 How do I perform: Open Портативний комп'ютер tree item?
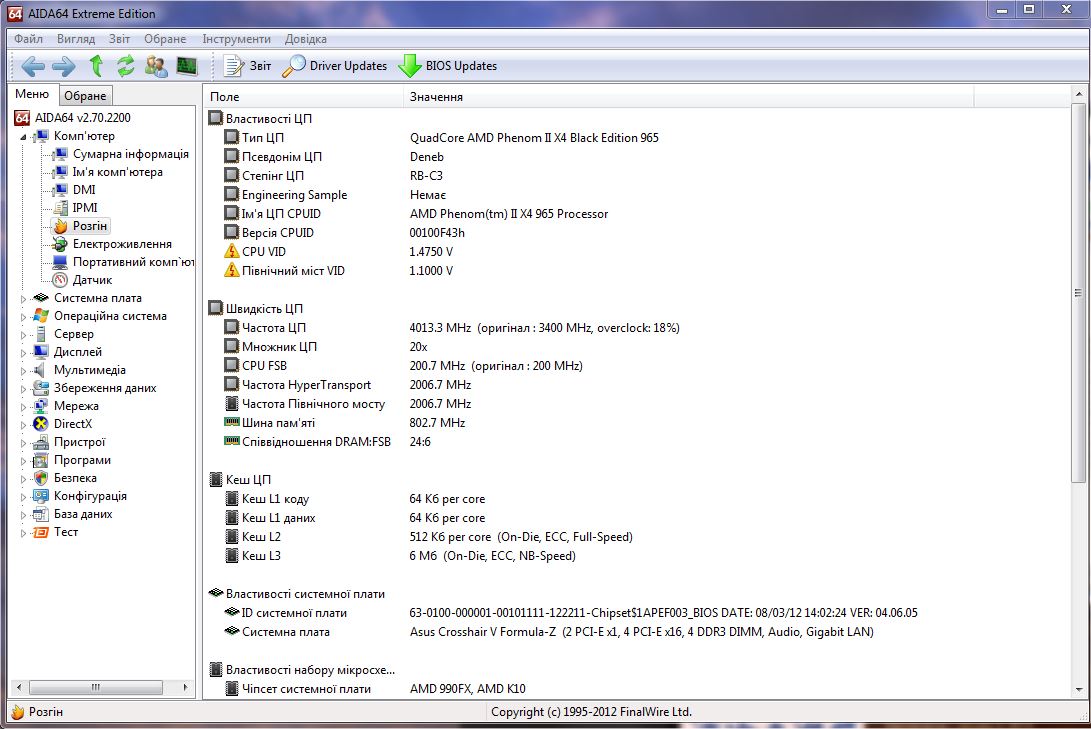[123, 262]
